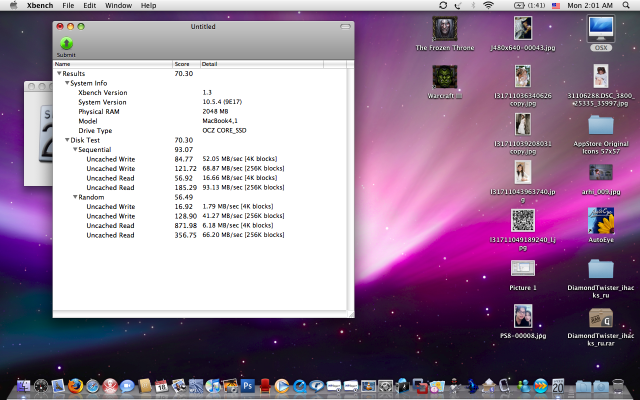Collapse the Random results group

point(75,197)
